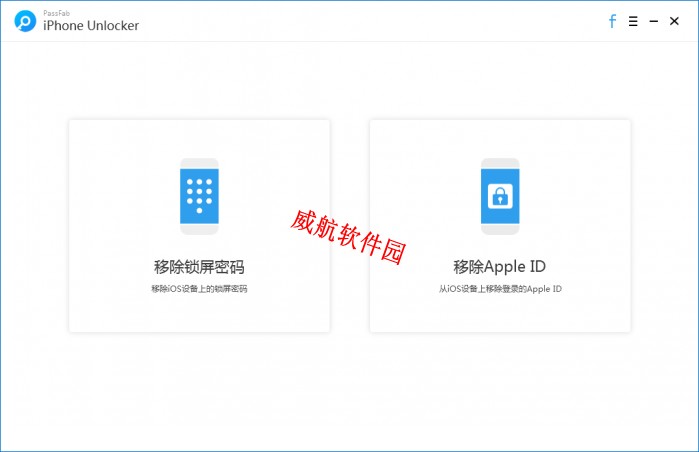The width and height of the screenshot is (699, 452).
Task: Minimize the iPhone Unlocker window
Action: click(x=653, y=21)
